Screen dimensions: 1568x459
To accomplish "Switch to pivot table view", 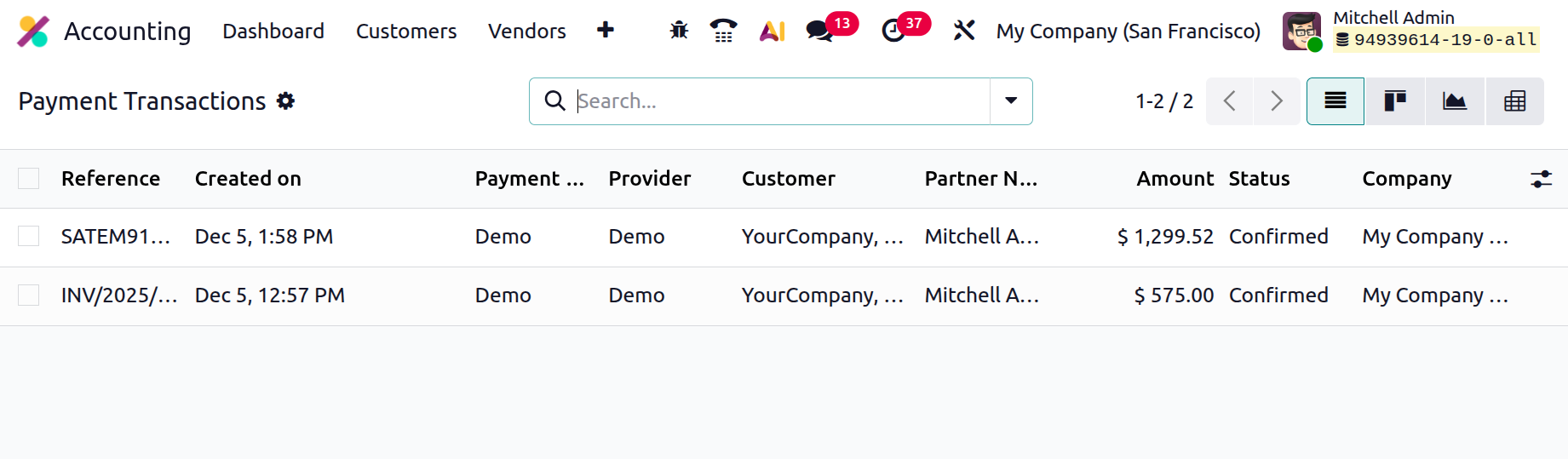I will 1514,101.
